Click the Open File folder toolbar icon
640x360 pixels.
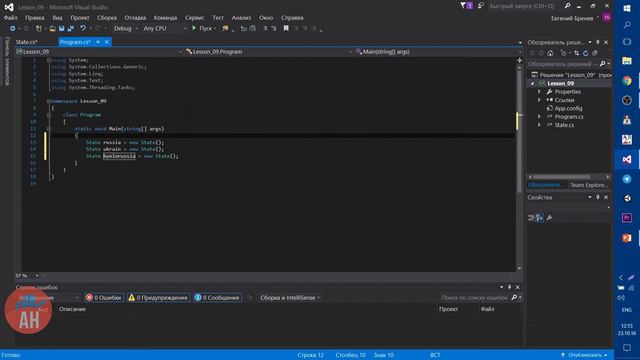point(52,29)
